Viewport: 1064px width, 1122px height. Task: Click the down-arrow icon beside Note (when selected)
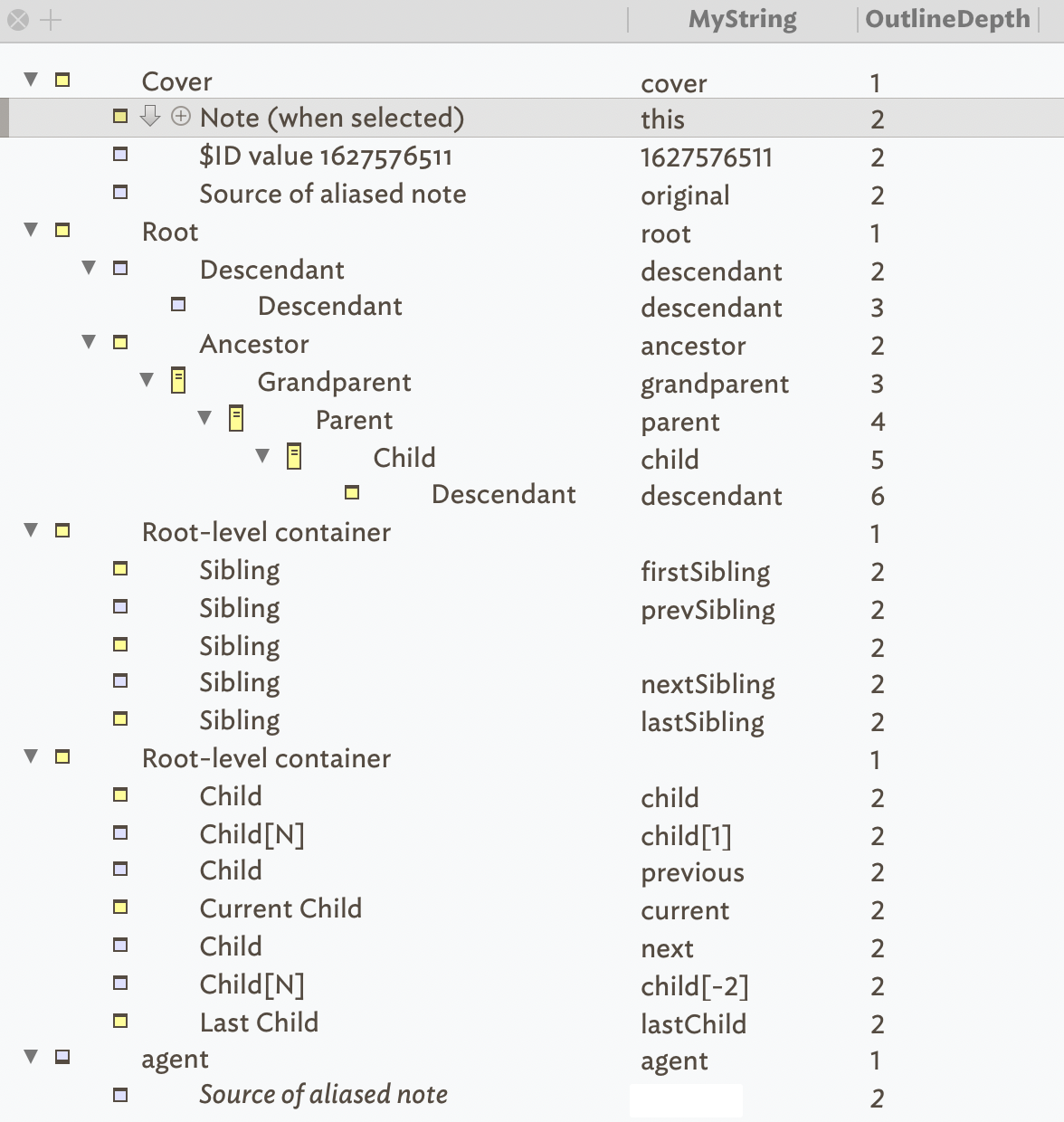150,116
